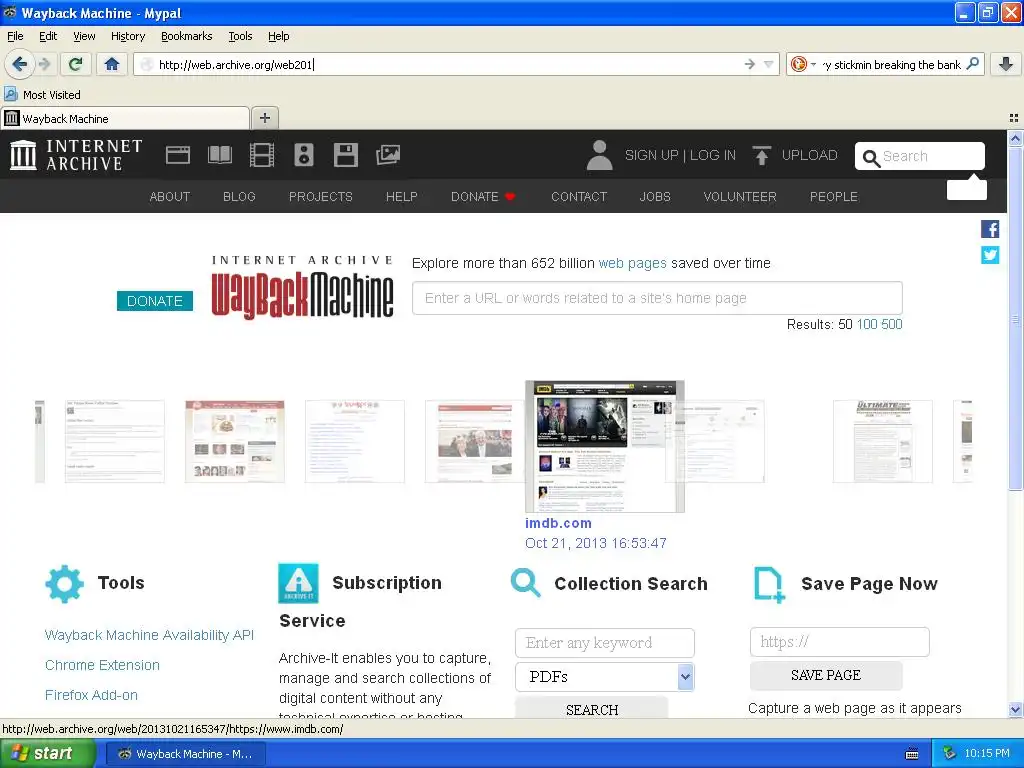Select the Wayback Machine tab
Image resolution: width=1024 pixels, height=768 pixels.
[x=124, y=118]
